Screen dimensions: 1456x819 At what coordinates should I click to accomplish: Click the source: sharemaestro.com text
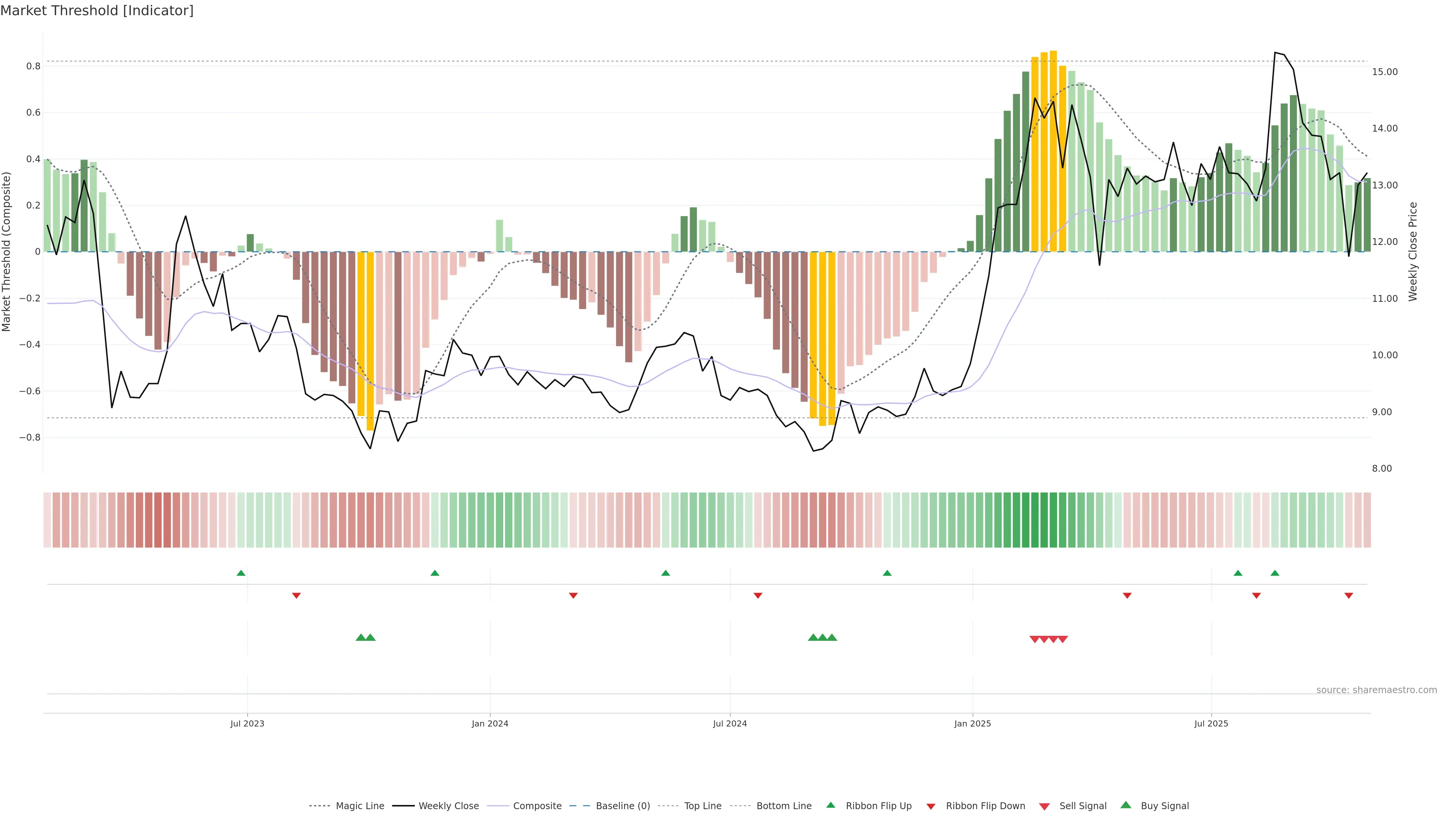tap(1376, 690)
